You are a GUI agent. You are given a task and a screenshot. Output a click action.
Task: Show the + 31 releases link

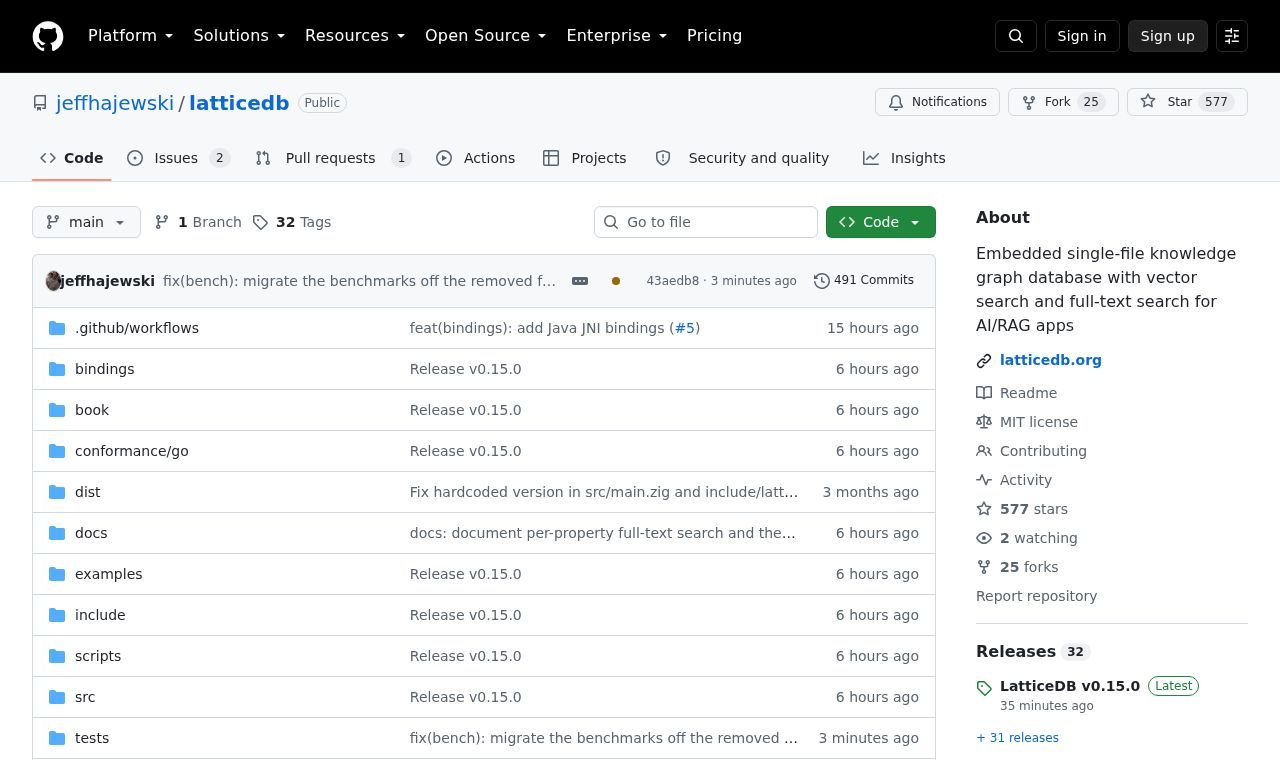click(x=1017, y=738)
